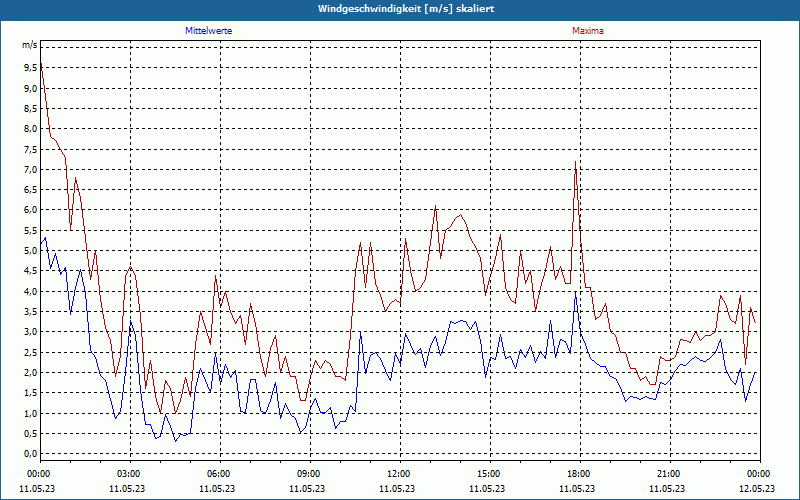Click the '1,5' y-axis value

[31, 392]
